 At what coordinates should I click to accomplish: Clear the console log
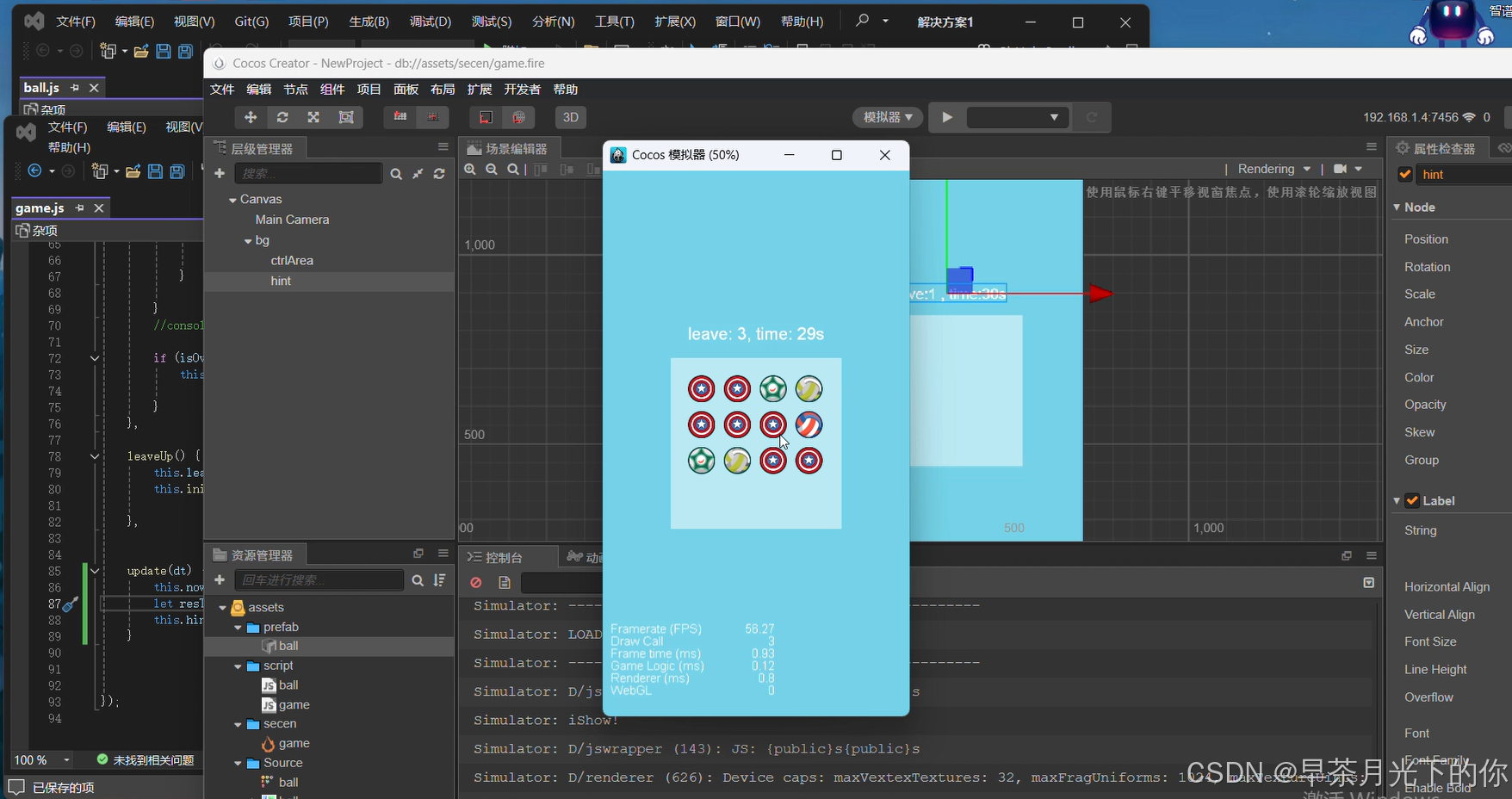475,583
